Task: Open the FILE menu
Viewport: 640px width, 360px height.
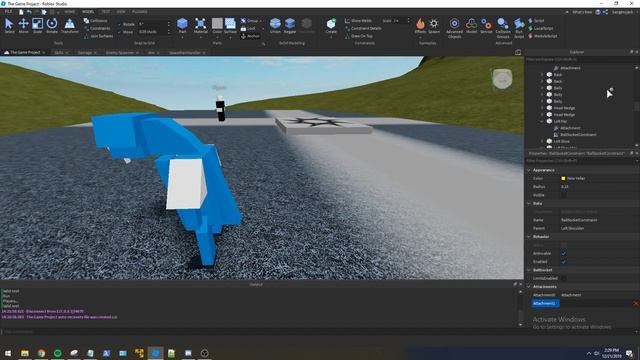Action: (8, 12)
